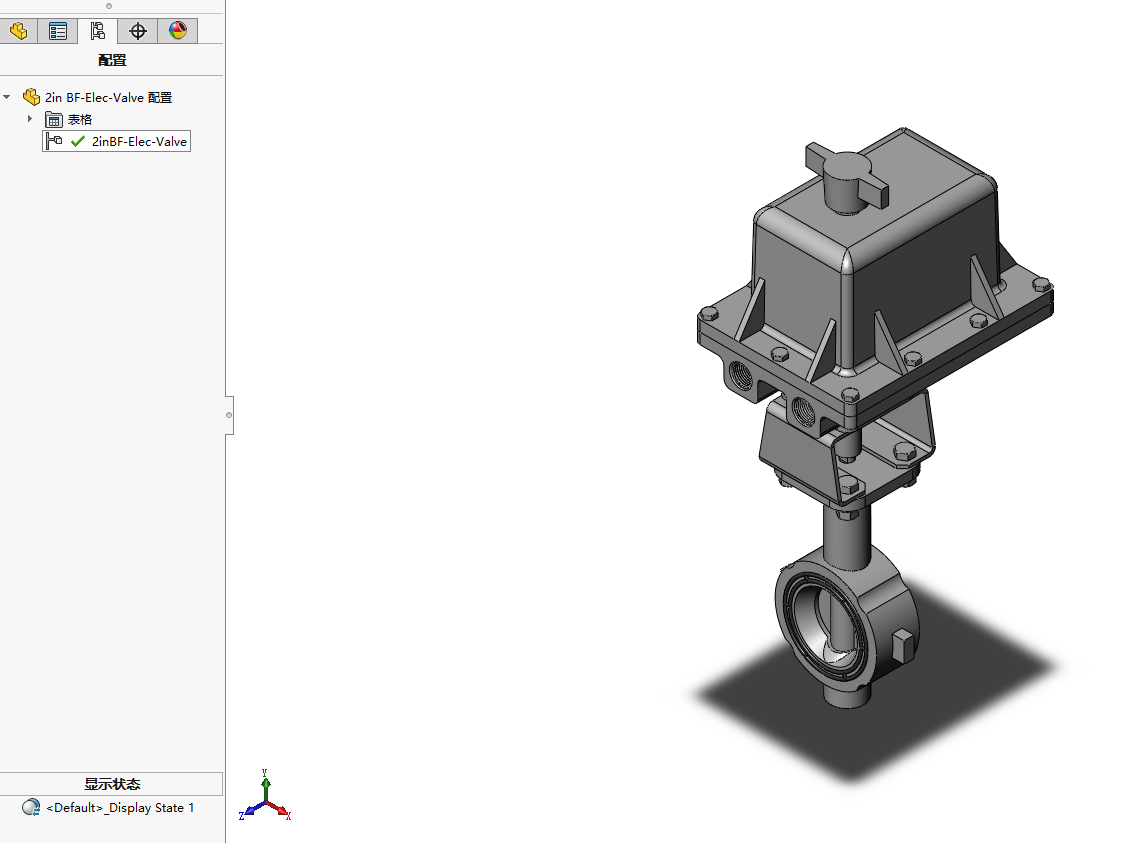The height and width of the screenshot is (843, 1126).
Task: Click the configuration flag icon beside 2inBF-Elec-Valve
Action: 54,141
